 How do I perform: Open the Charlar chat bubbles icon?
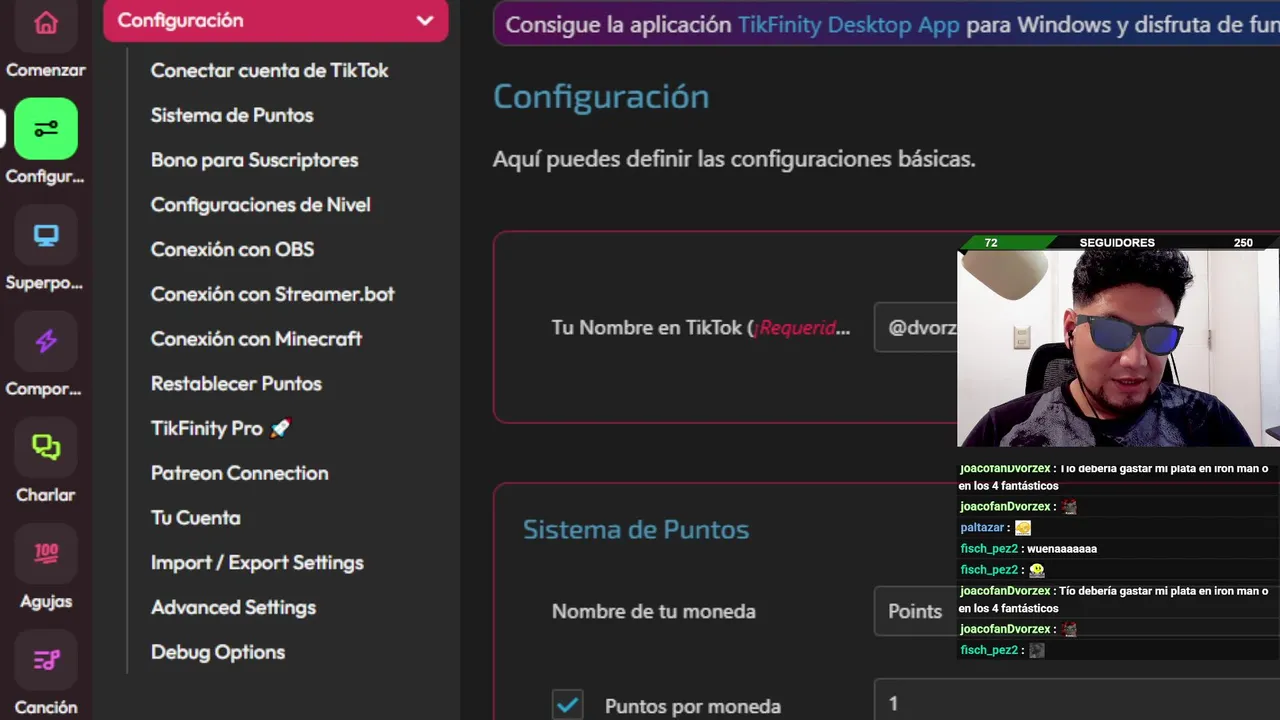(46, 447)
